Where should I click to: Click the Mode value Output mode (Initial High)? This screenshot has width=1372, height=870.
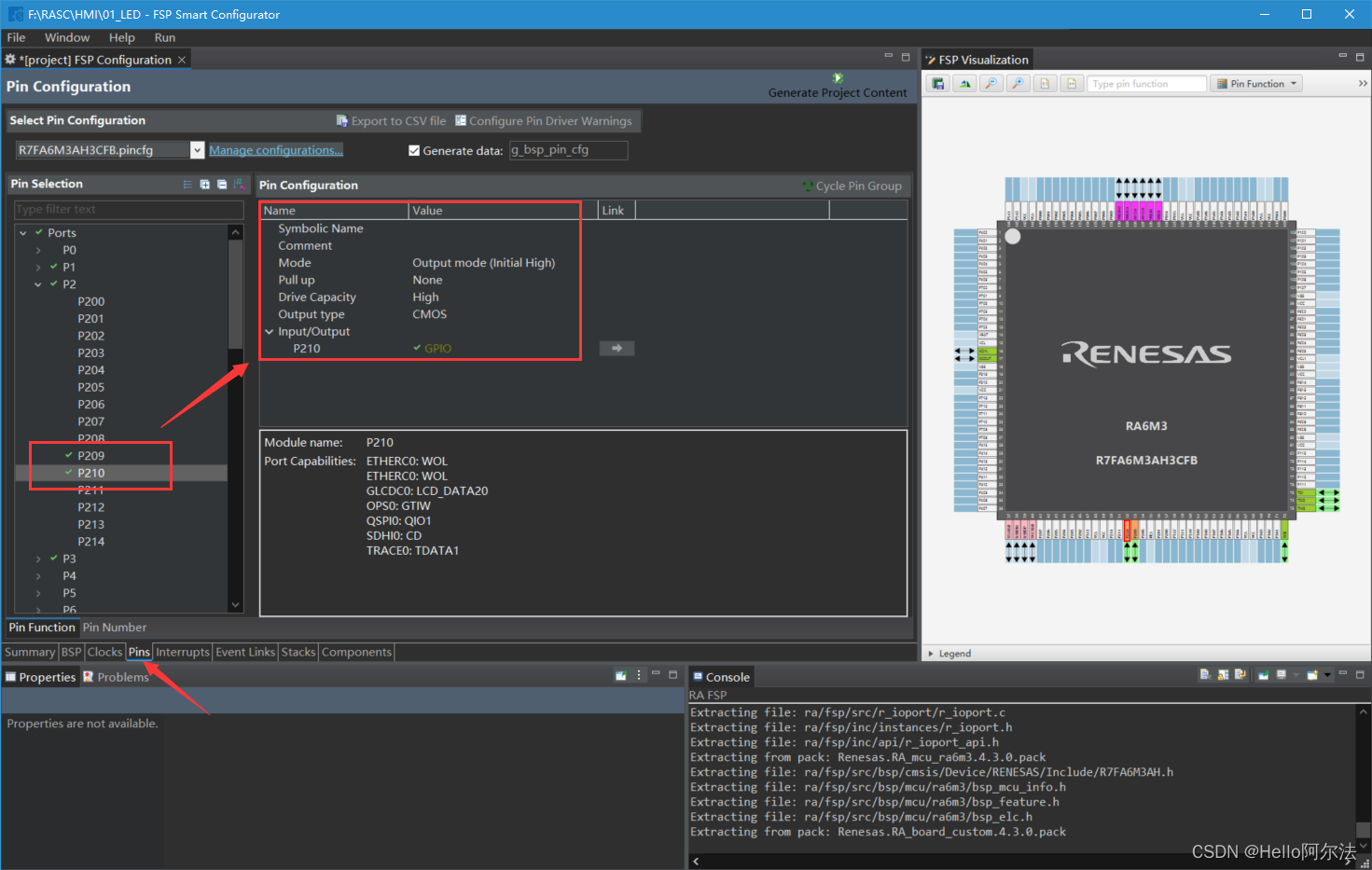tap(484, 263)
